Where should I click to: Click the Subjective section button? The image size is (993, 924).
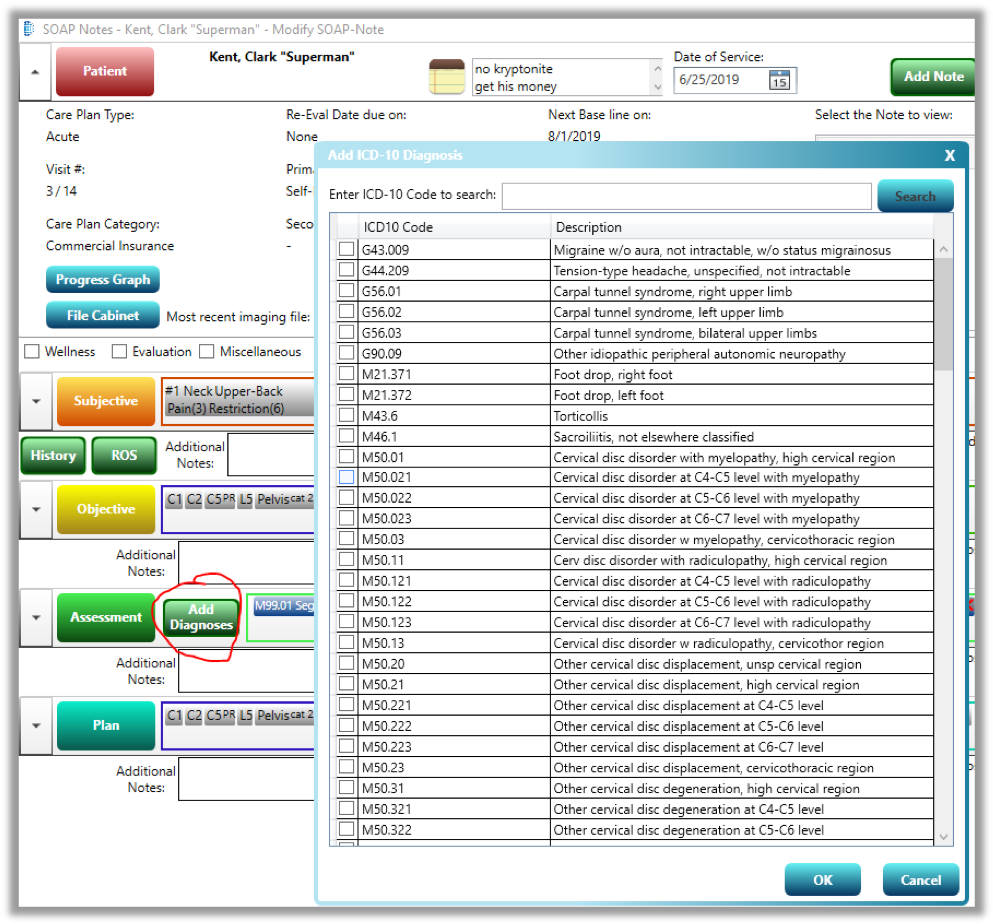coord(106,402)
